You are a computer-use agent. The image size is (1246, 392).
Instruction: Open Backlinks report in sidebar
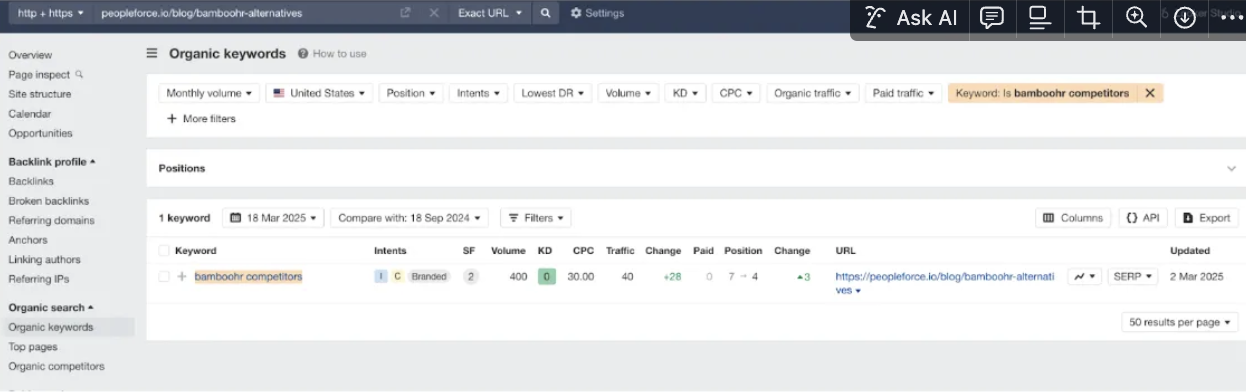click(31, 181)
